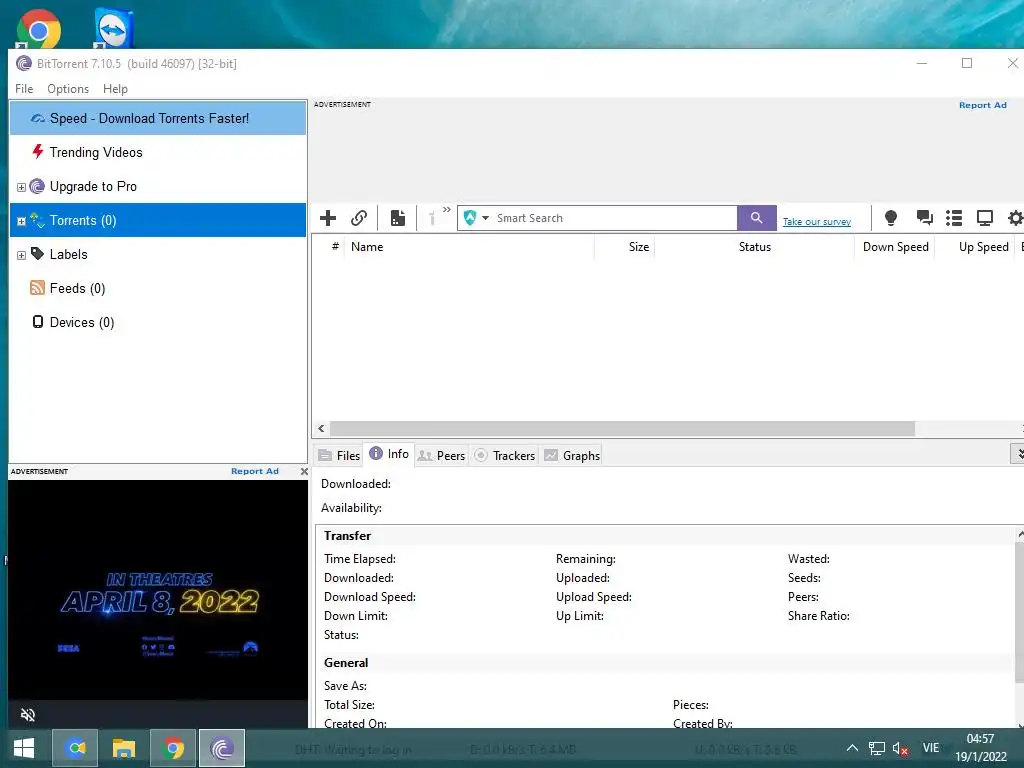The width and height of the screenshot is (1024, 768).
Task: Open preferences gear icon
Action: coord(1016,218)
